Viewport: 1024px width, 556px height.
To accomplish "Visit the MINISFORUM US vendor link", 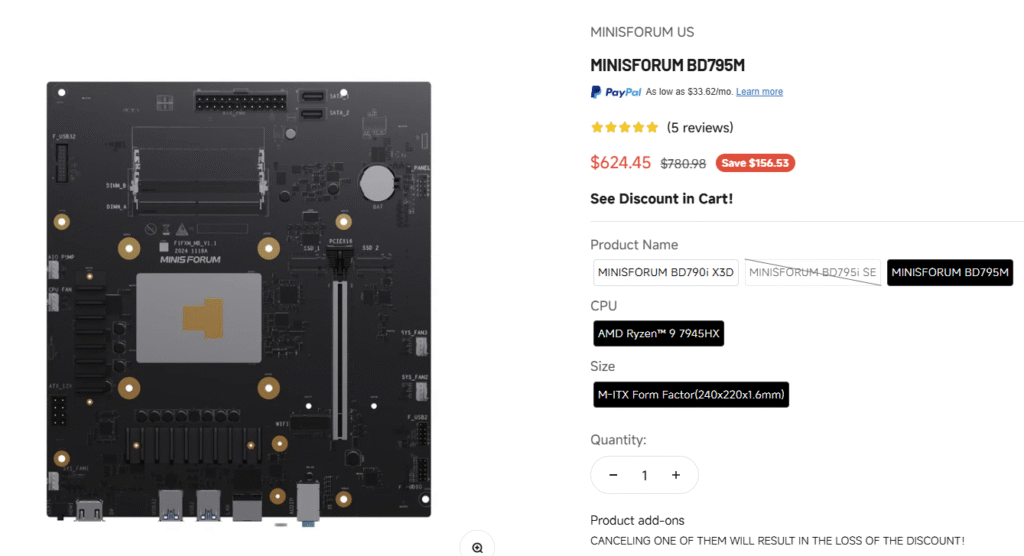I will pos(642,32).
